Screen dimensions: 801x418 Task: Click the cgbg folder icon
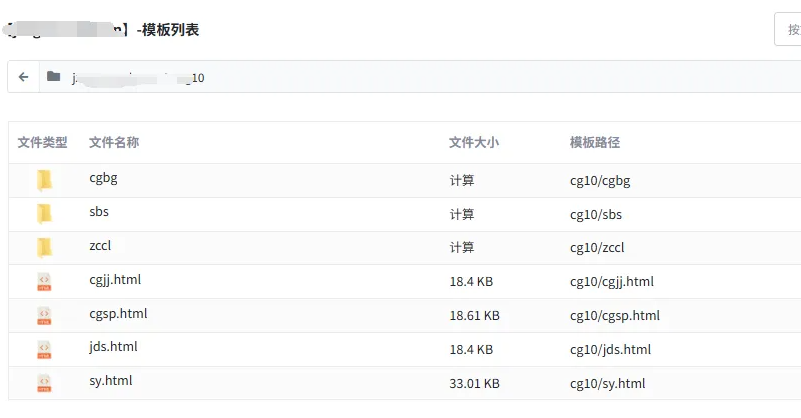pos(44,180)
